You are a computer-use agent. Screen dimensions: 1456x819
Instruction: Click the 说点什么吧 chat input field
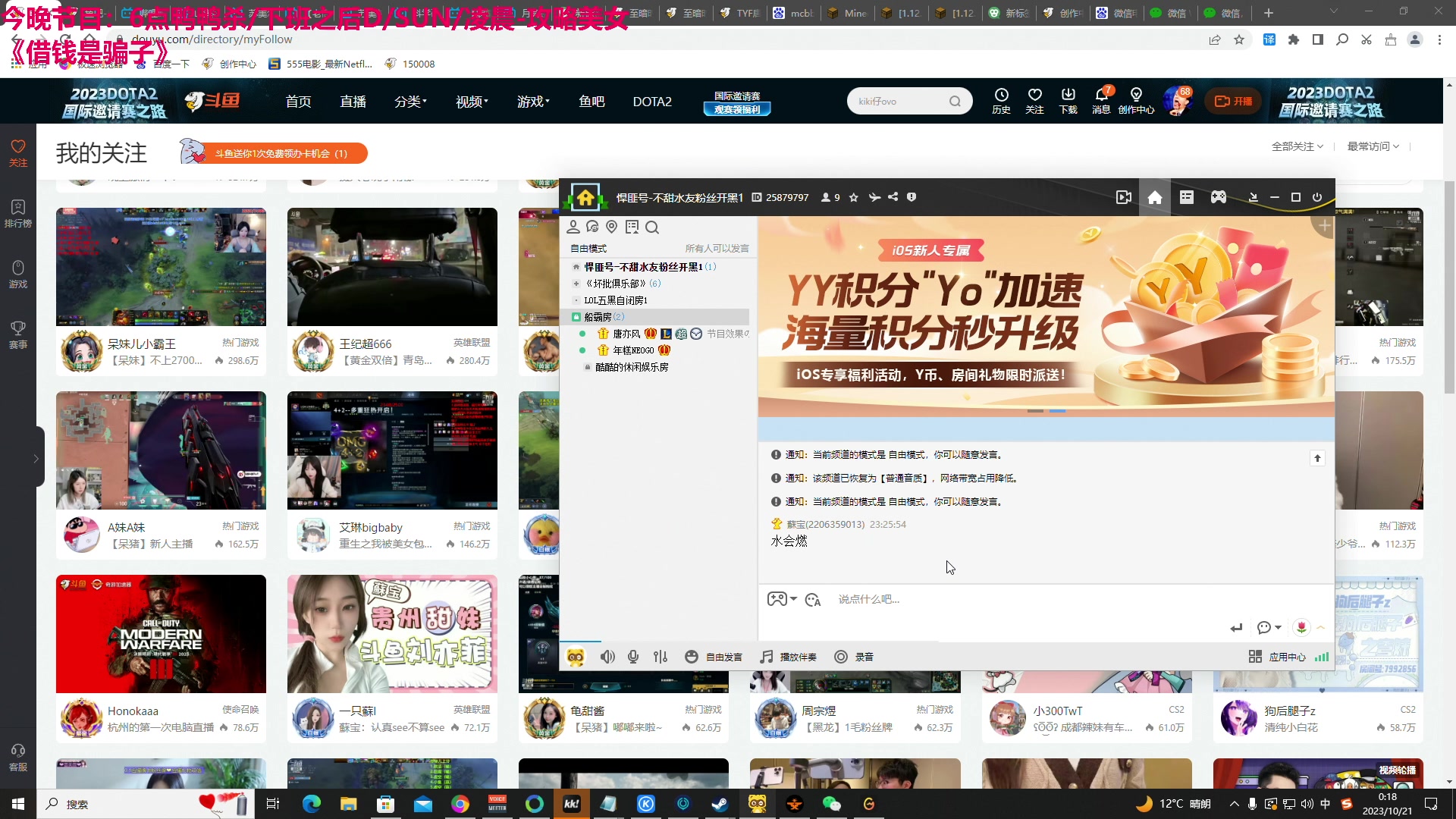[x=910, y=599]
